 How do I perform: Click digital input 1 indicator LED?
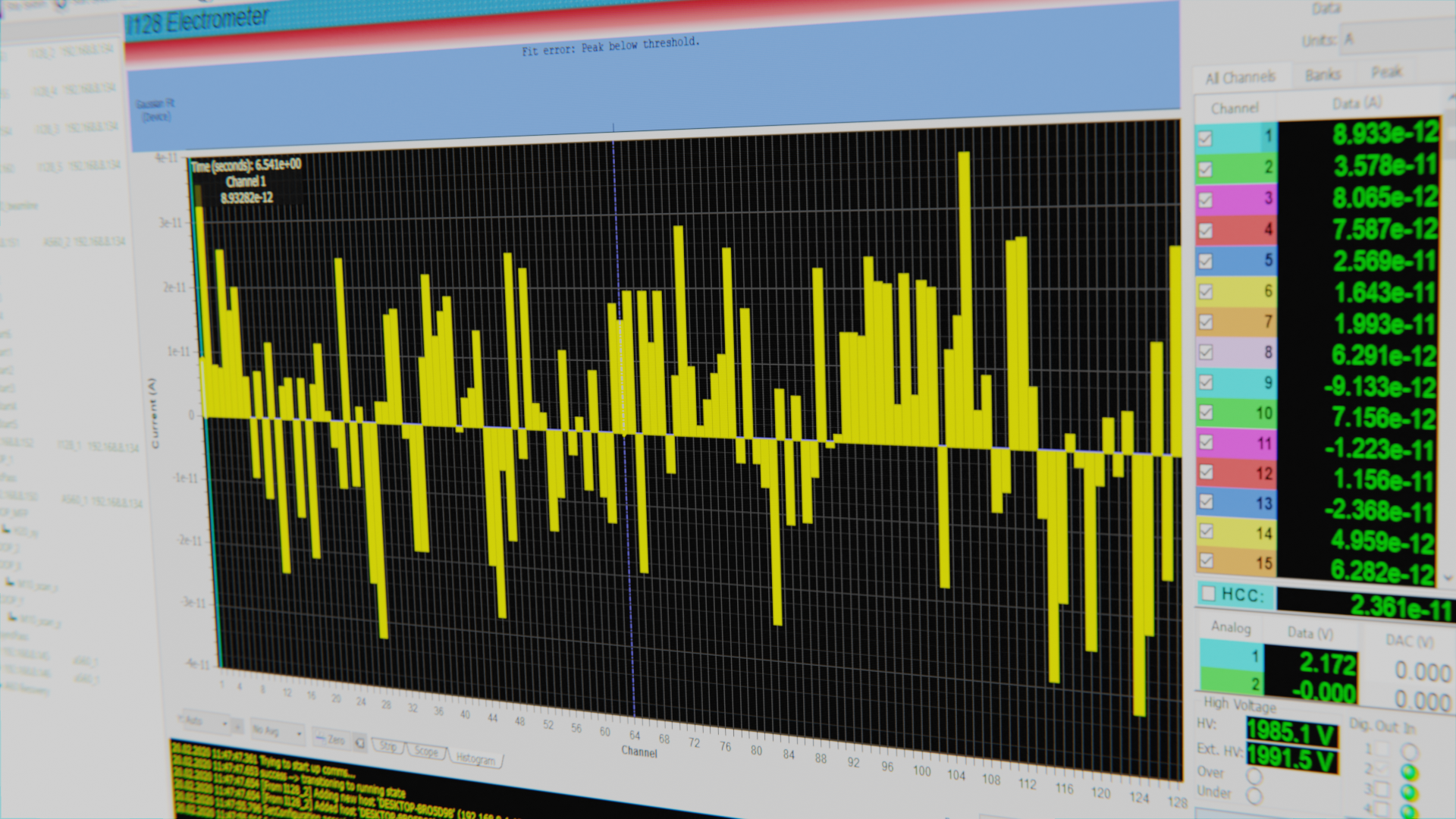coord(1409,752)
